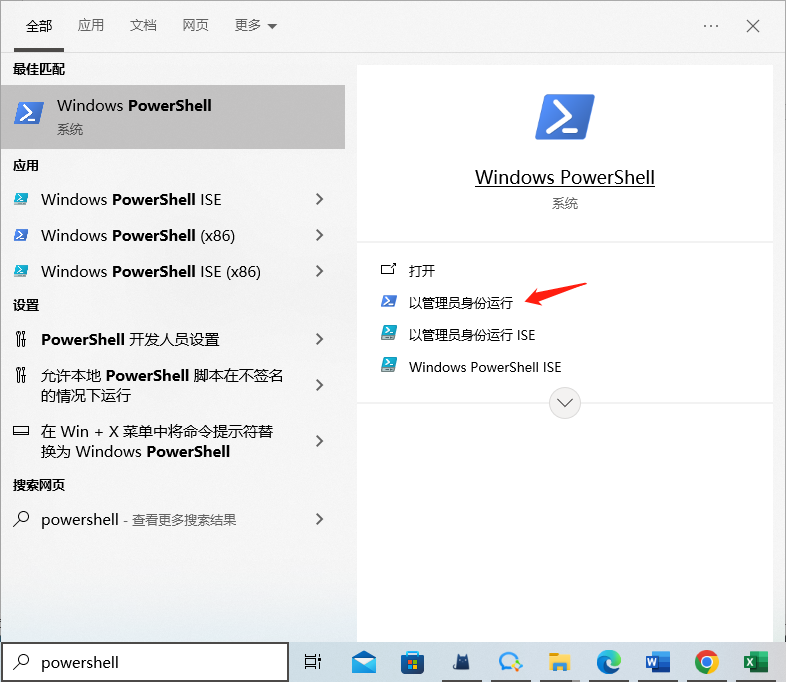This screenshot has height=682, width=786.
Task: Click icon of Windows PowerShell ISE app row
Action: click(21, 199)
